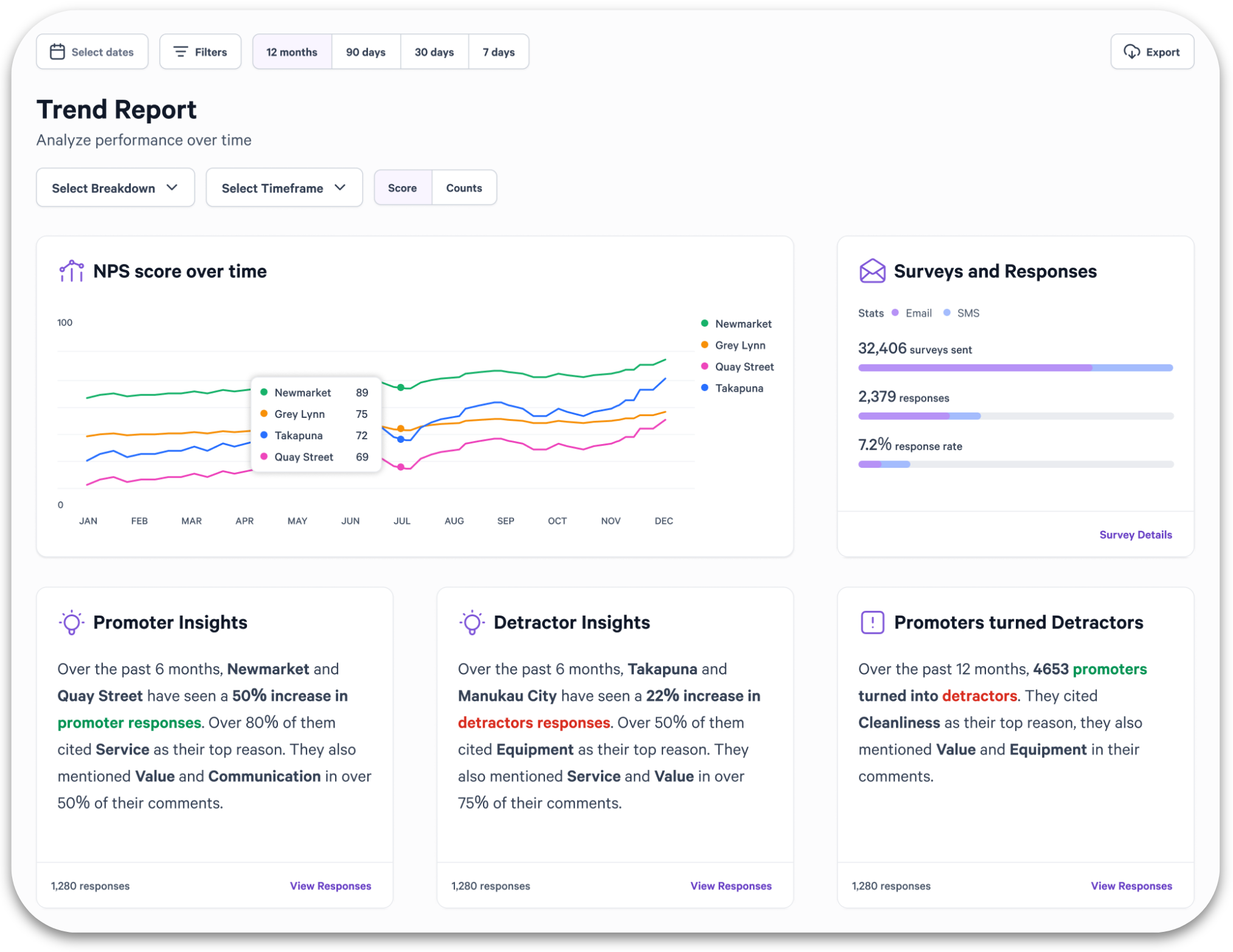Toggle the Newmarket series in chart legend
The image size is (1233, 952).
pos(742,324)
